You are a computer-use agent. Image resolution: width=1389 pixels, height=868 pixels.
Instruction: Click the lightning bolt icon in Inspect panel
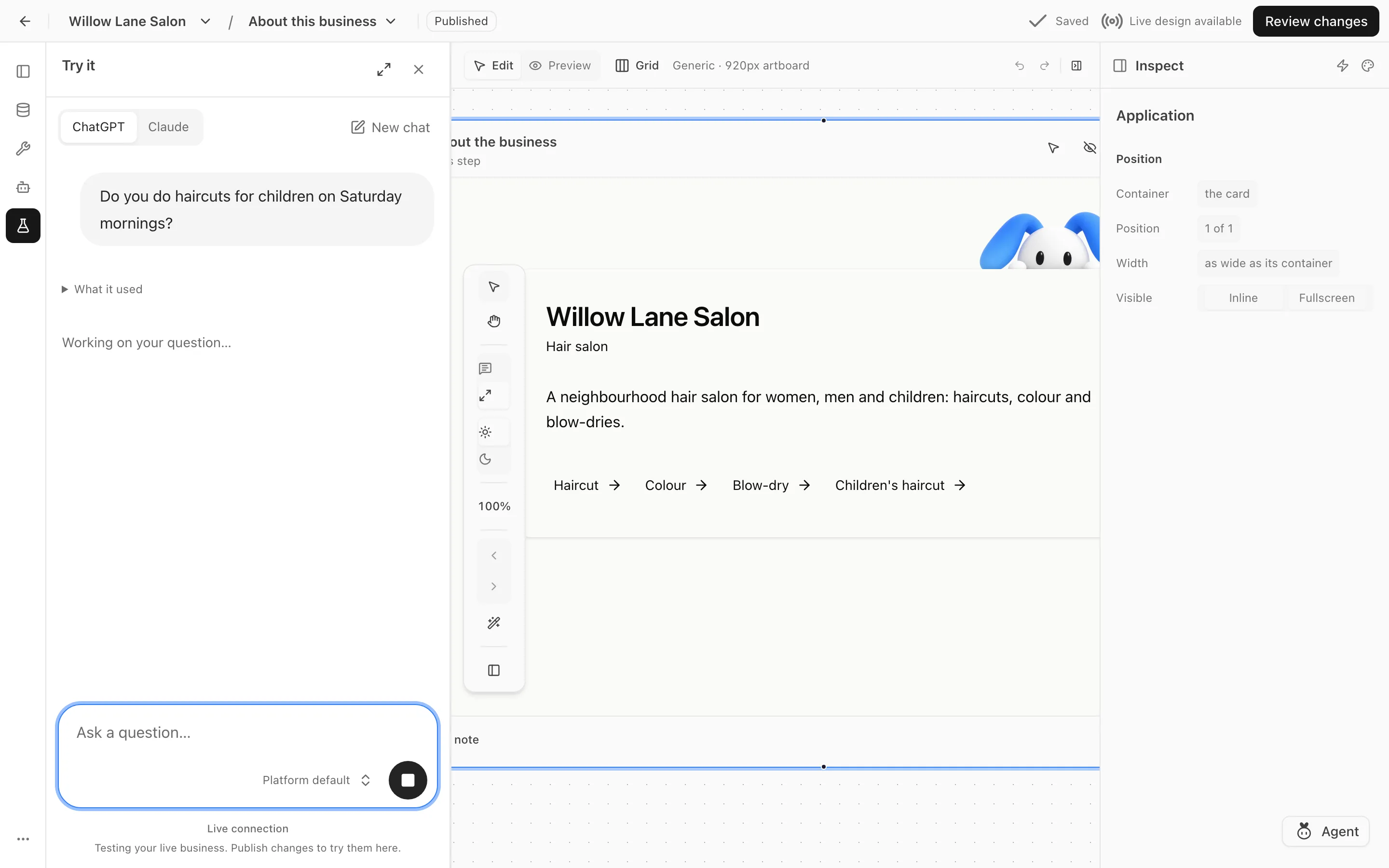click(x=1343, y=66)
